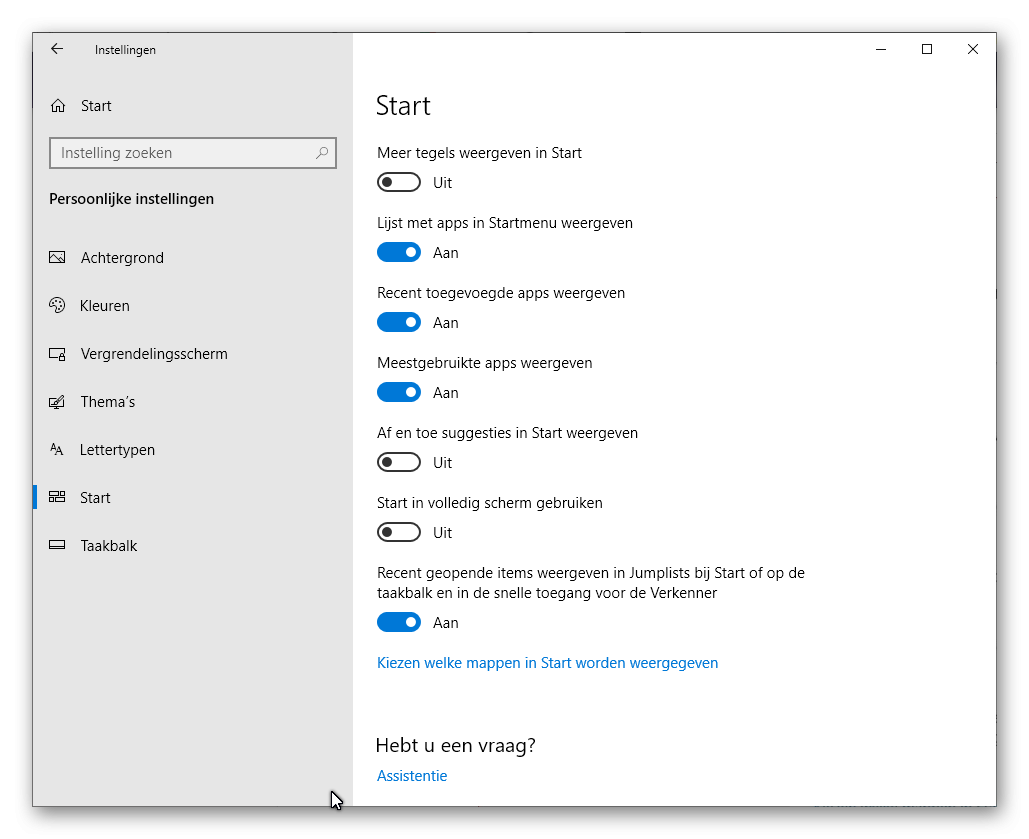Go to the Start home label
The image size is (1029, 839).
[x=96, y=106]
